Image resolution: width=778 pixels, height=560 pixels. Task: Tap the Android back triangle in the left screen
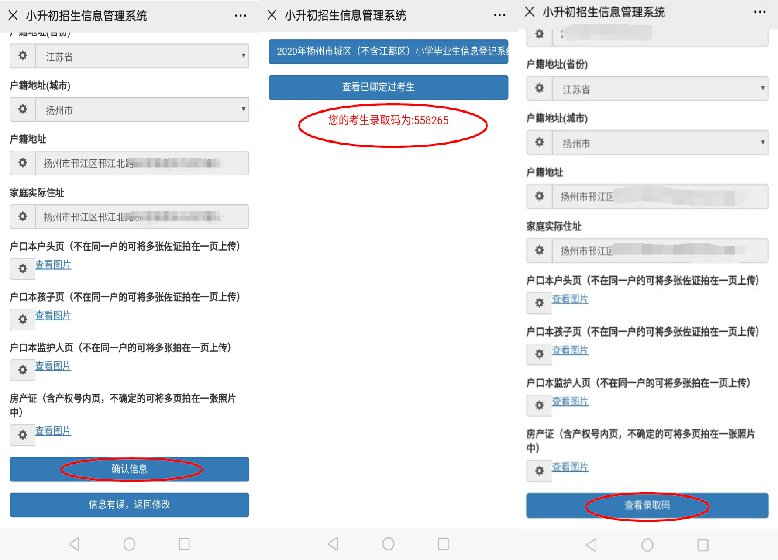(73, 544)
